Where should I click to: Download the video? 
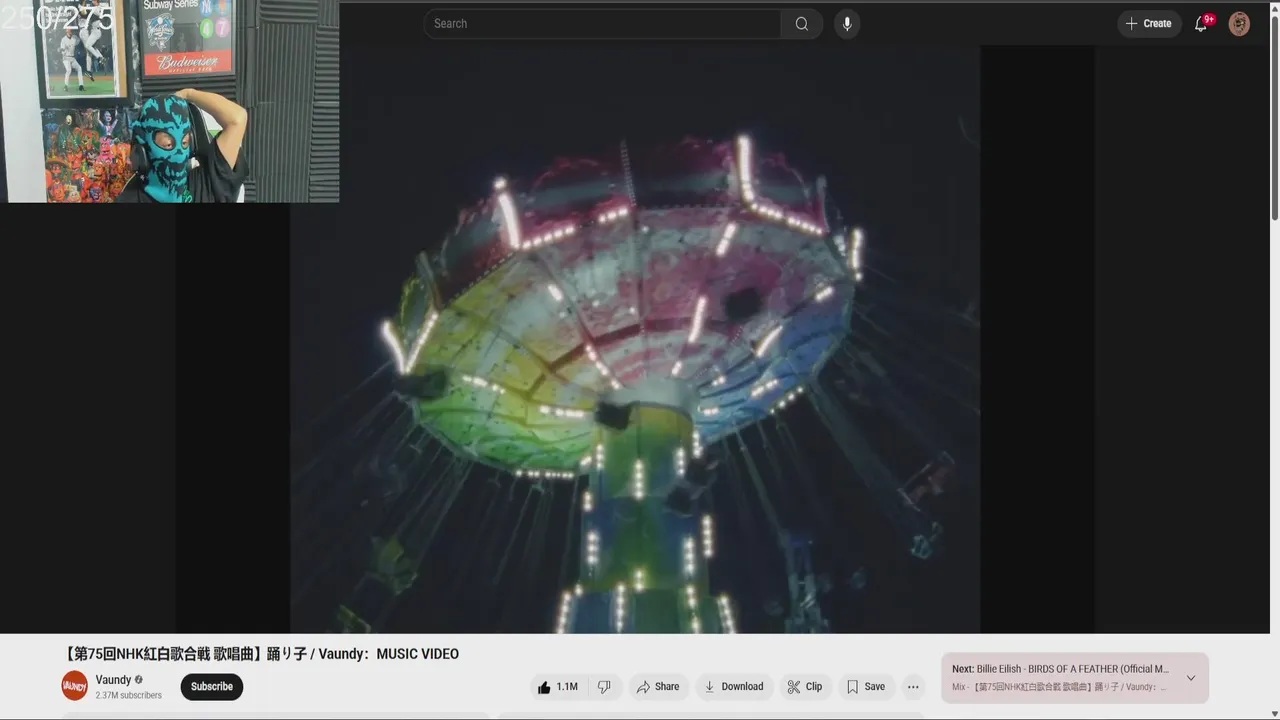tap(734, 687)
